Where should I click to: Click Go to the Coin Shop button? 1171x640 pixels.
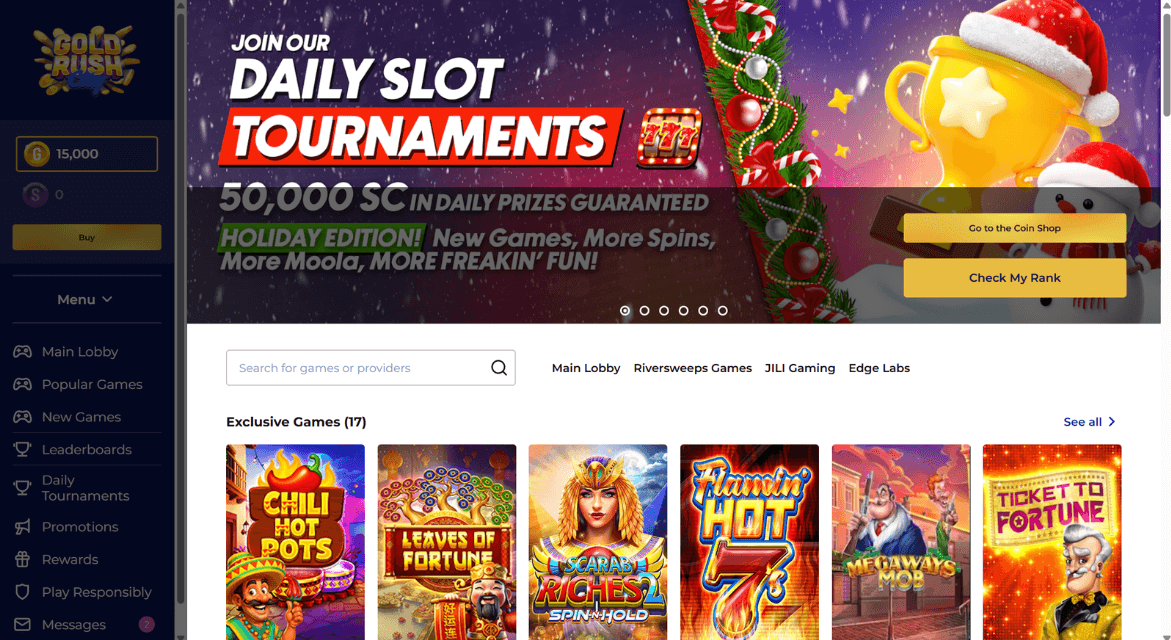[1014, 228]
